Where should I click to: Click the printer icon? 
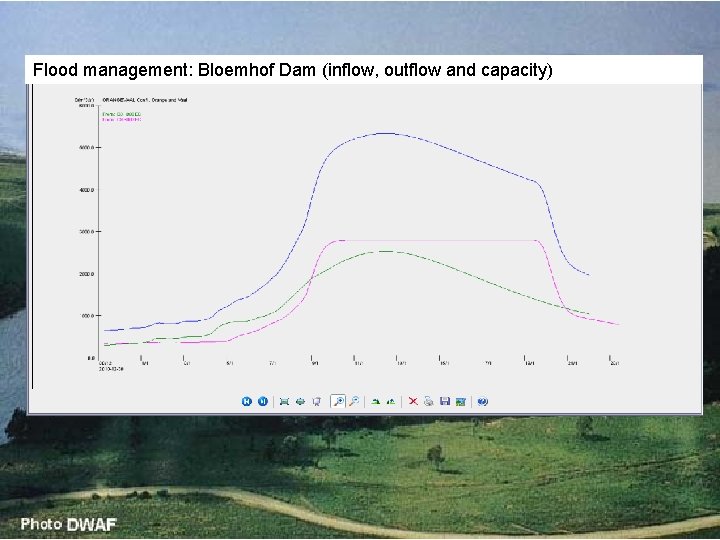(428, 401)
